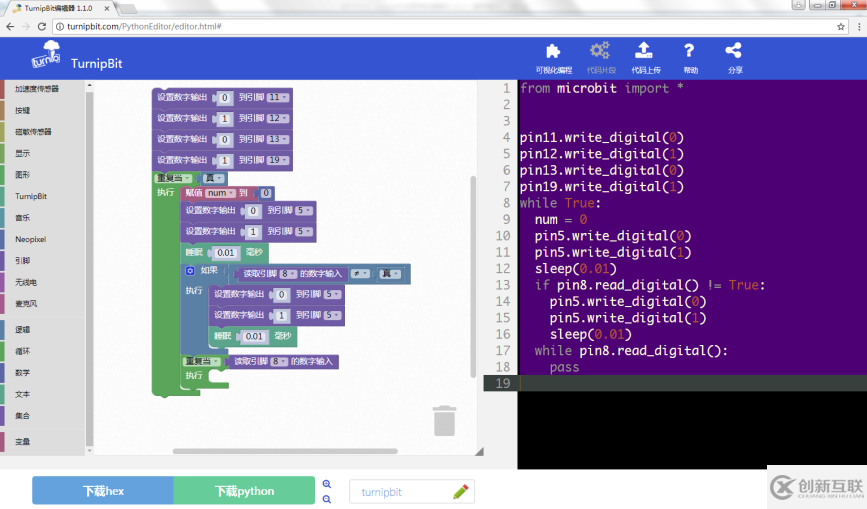Click code line 8 'while True:'
The height and width of the screenshot is (509, 867).
560,203
